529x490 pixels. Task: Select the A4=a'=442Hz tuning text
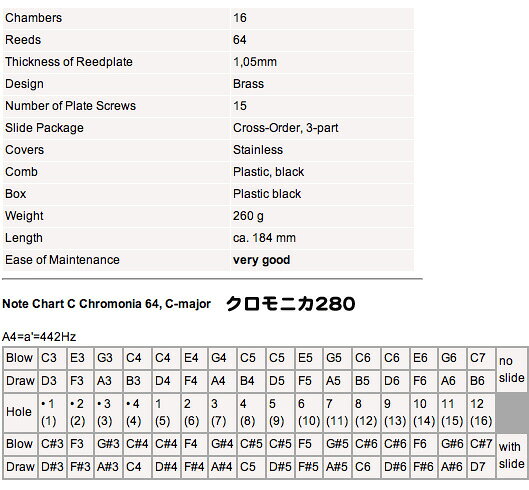pyautogui.click(x=39, y=337)
